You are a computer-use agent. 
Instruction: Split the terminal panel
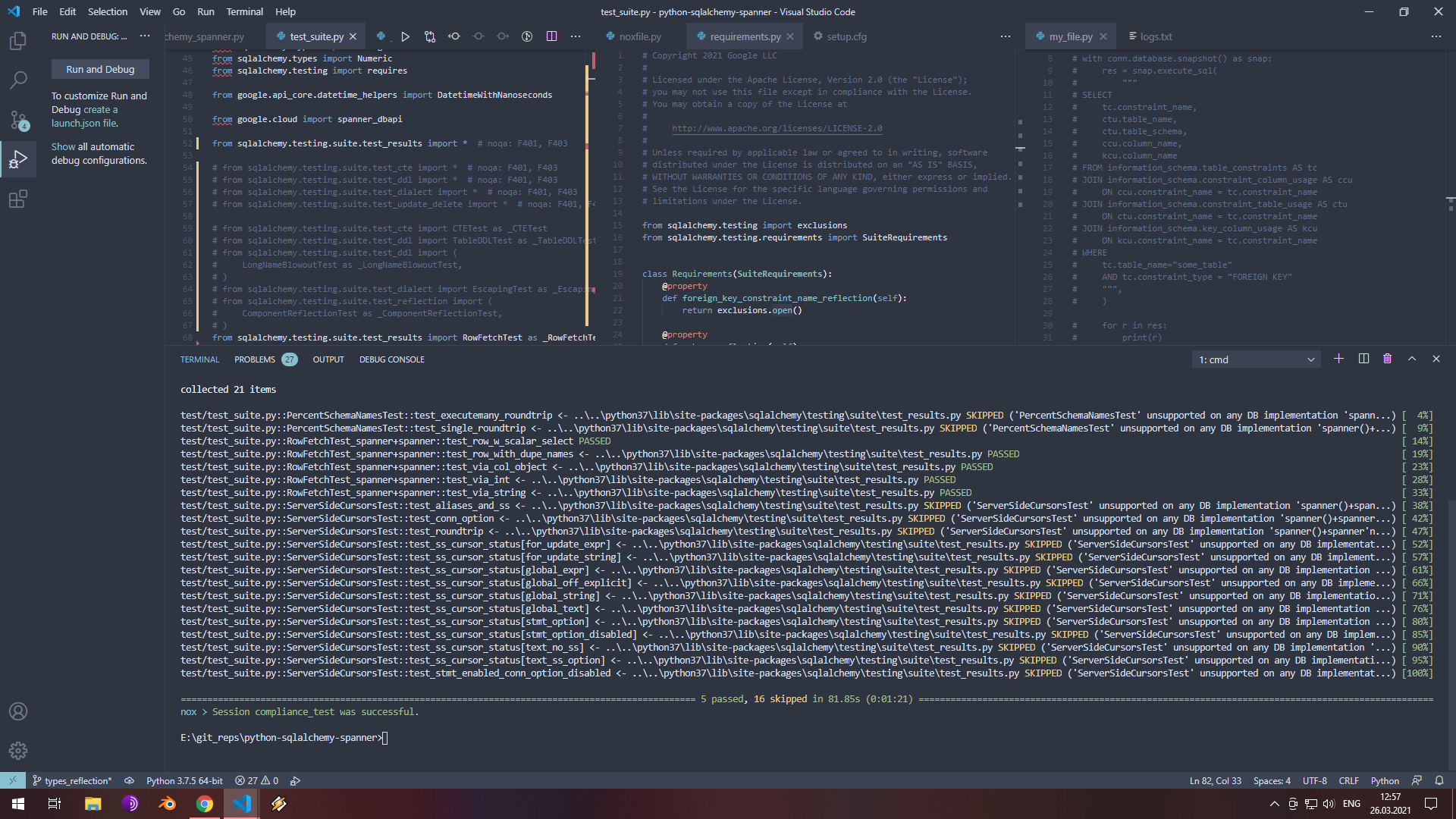(x=1363, y=359)
